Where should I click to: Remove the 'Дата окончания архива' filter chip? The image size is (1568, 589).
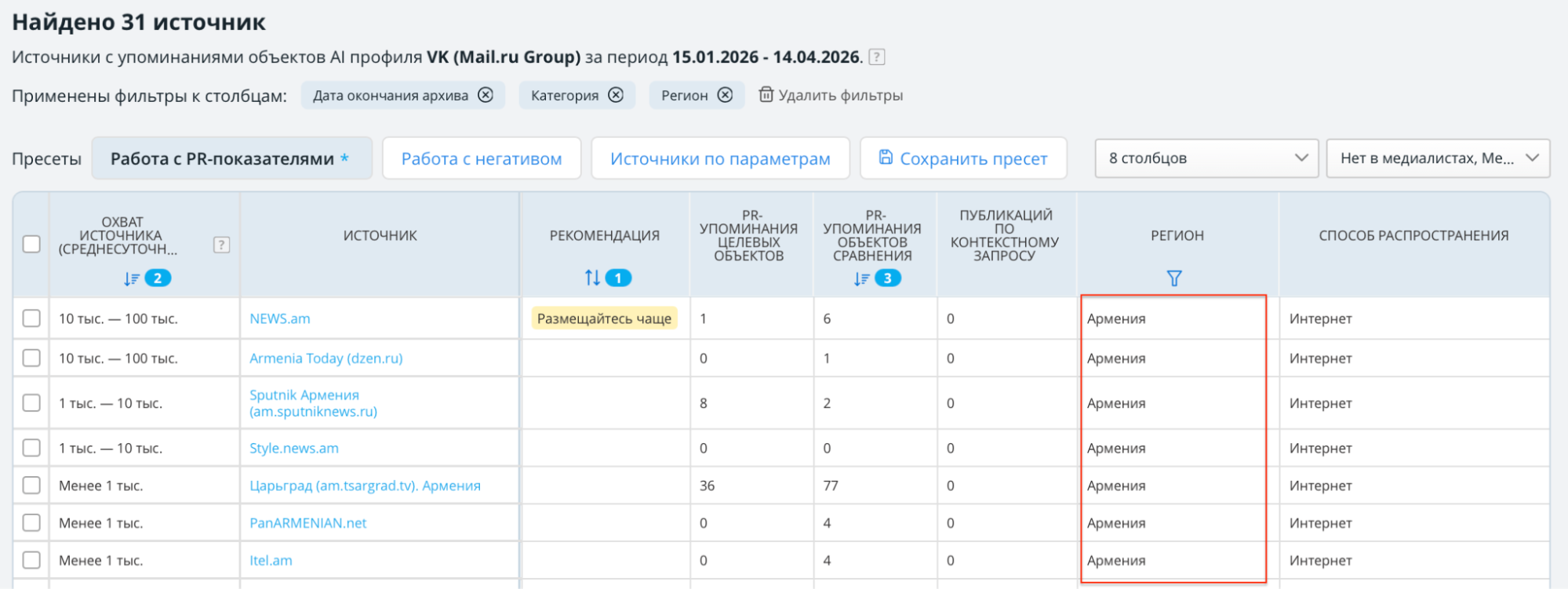pyautogui.click(x=486, y=95)
